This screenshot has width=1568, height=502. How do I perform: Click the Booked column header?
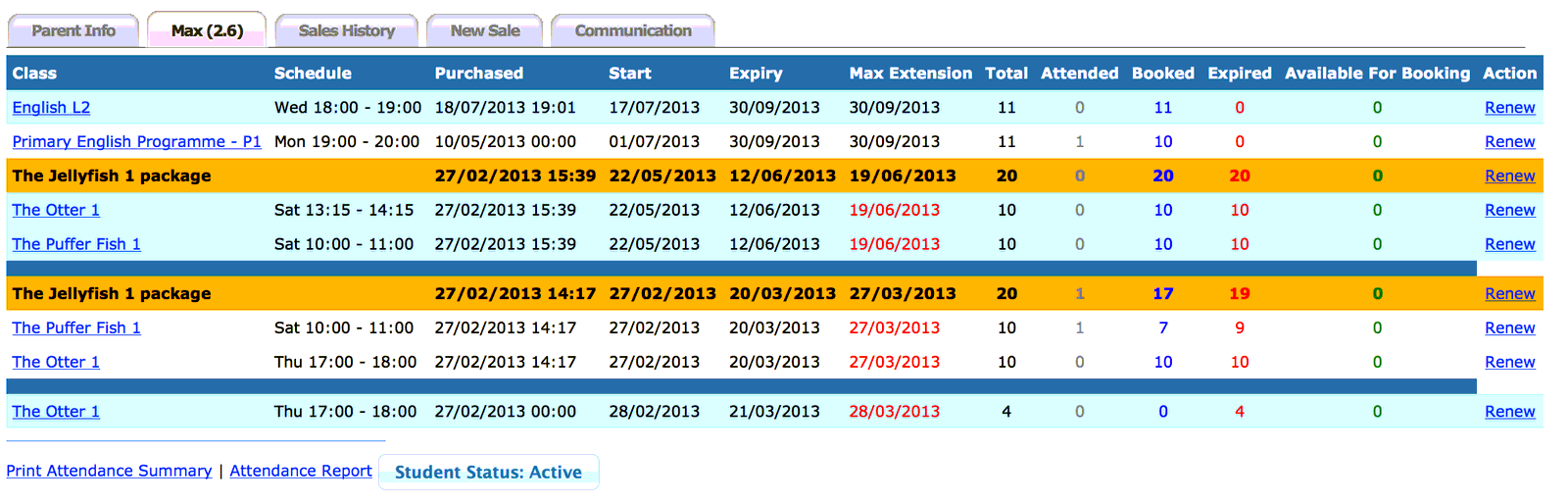point(1163,74)
